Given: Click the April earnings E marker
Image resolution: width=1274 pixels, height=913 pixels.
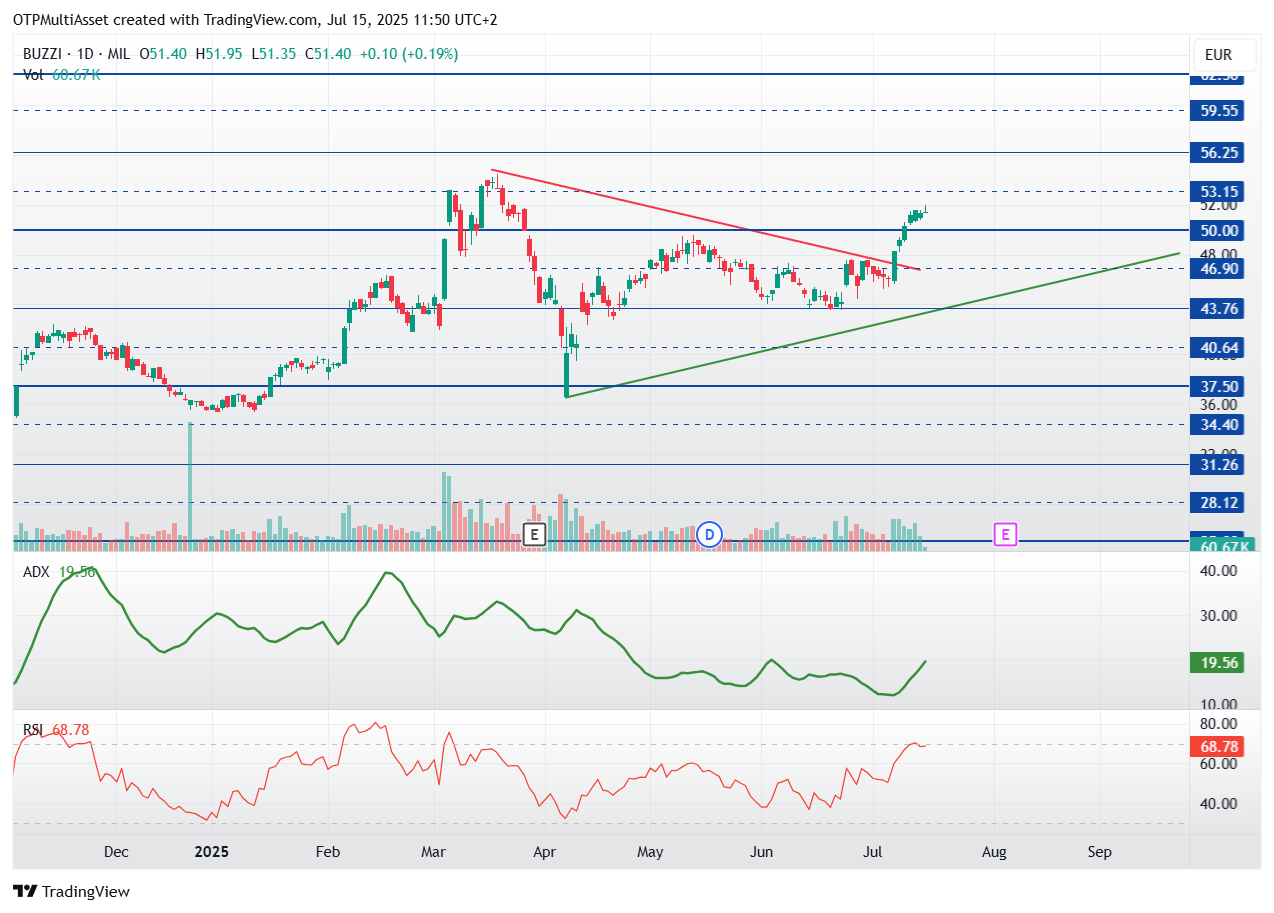Looking at the screenshot, I should pos(534,534).
